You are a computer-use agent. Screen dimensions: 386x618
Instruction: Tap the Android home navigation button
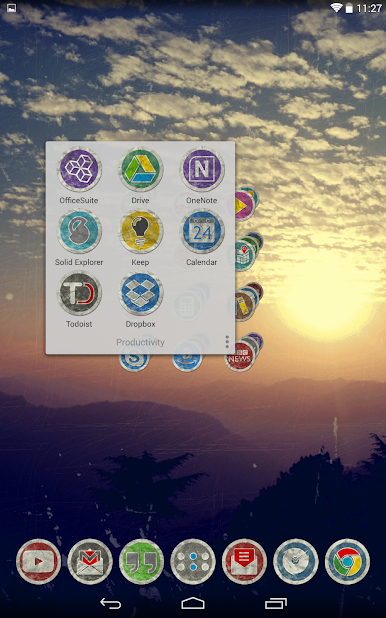click(x=193, y=603)
